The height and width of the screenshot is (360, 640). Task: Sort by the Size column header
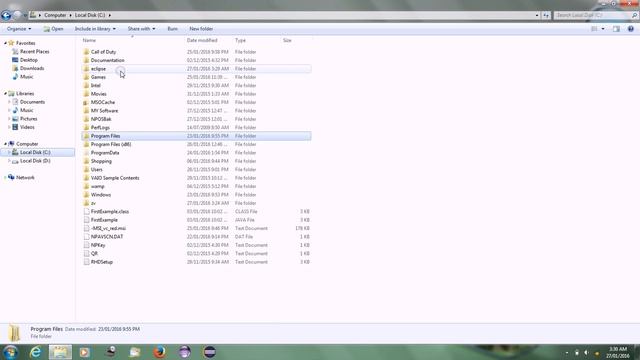point(287,40)
